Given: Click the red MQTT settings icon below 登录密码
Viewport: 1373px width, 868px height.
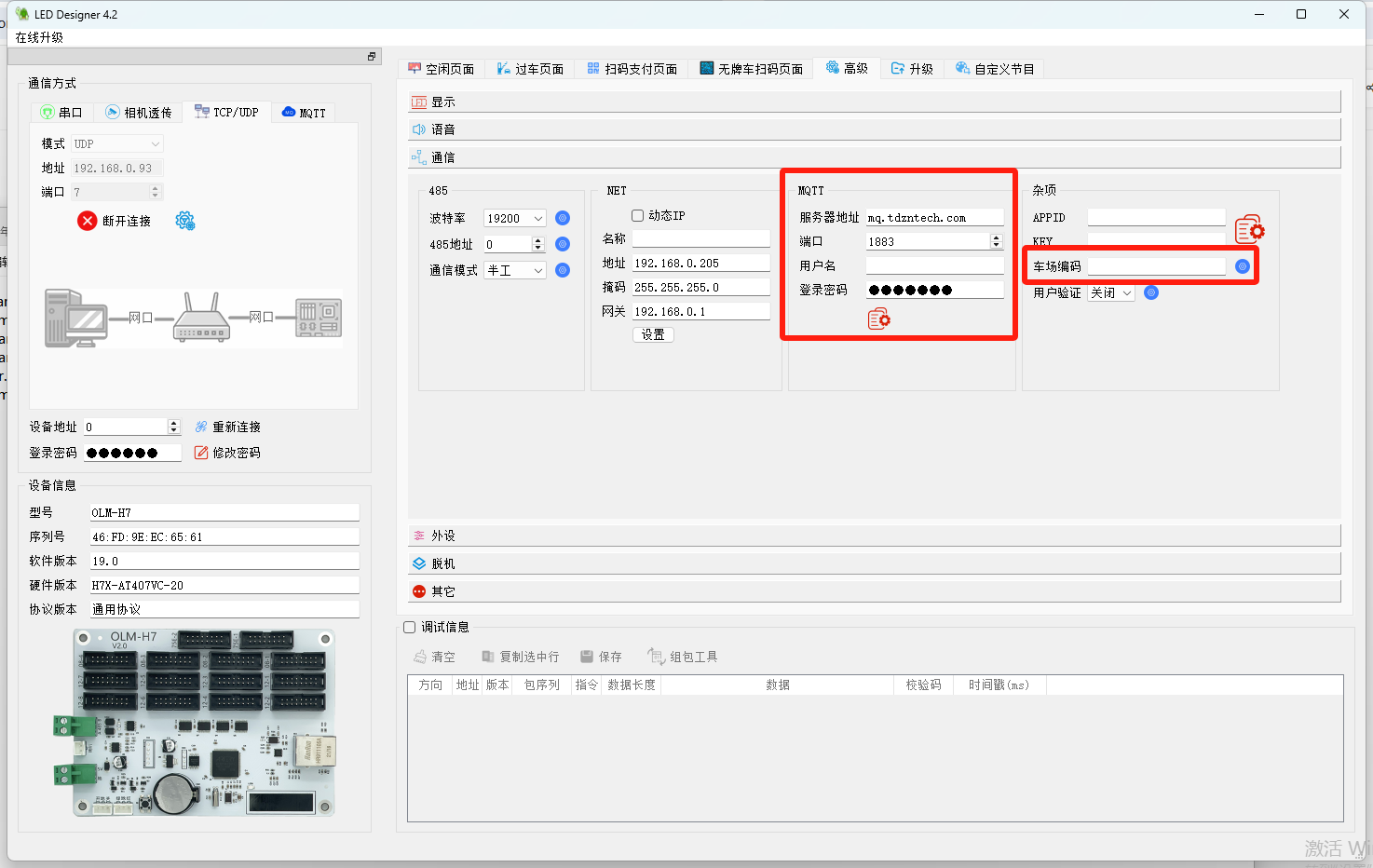Looking at the screenshot, I should click(878, 319).
